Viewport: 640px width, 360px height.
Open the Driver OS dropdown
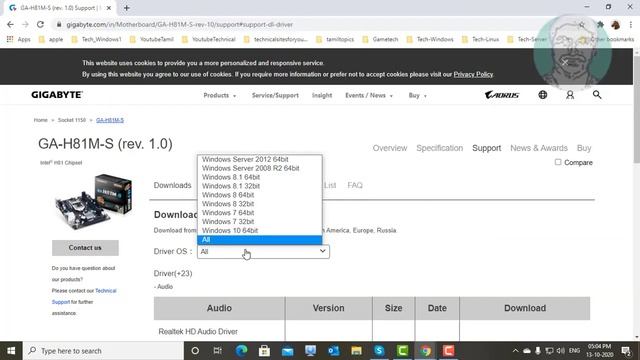pyautogui.click(x=263, y=251)
